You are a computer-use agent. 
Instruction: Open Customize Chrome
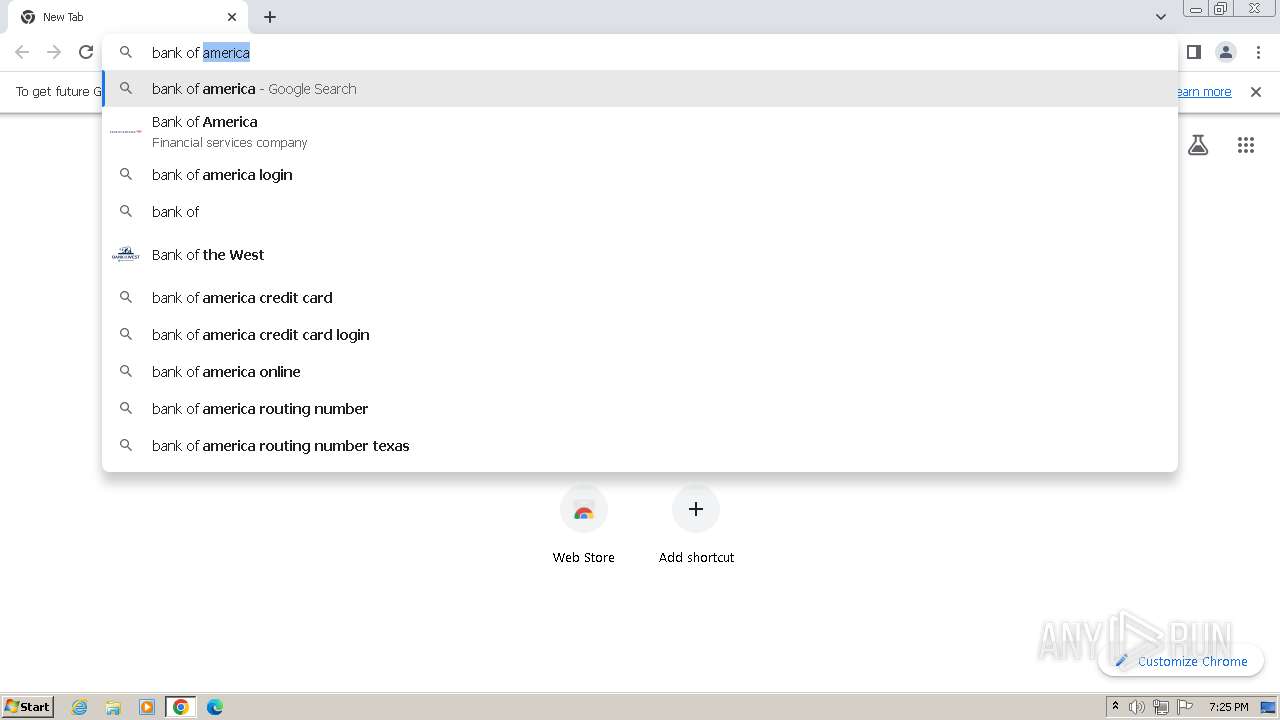[x=1181, y=661]
